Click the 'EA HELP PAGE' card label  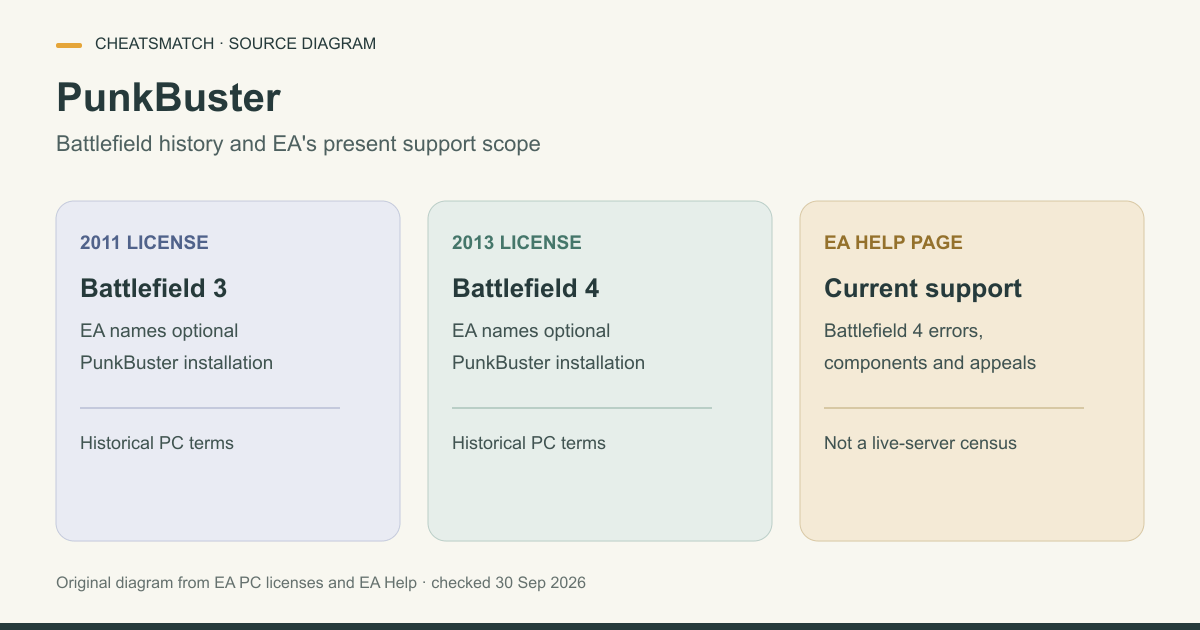(x=893, y=243)
